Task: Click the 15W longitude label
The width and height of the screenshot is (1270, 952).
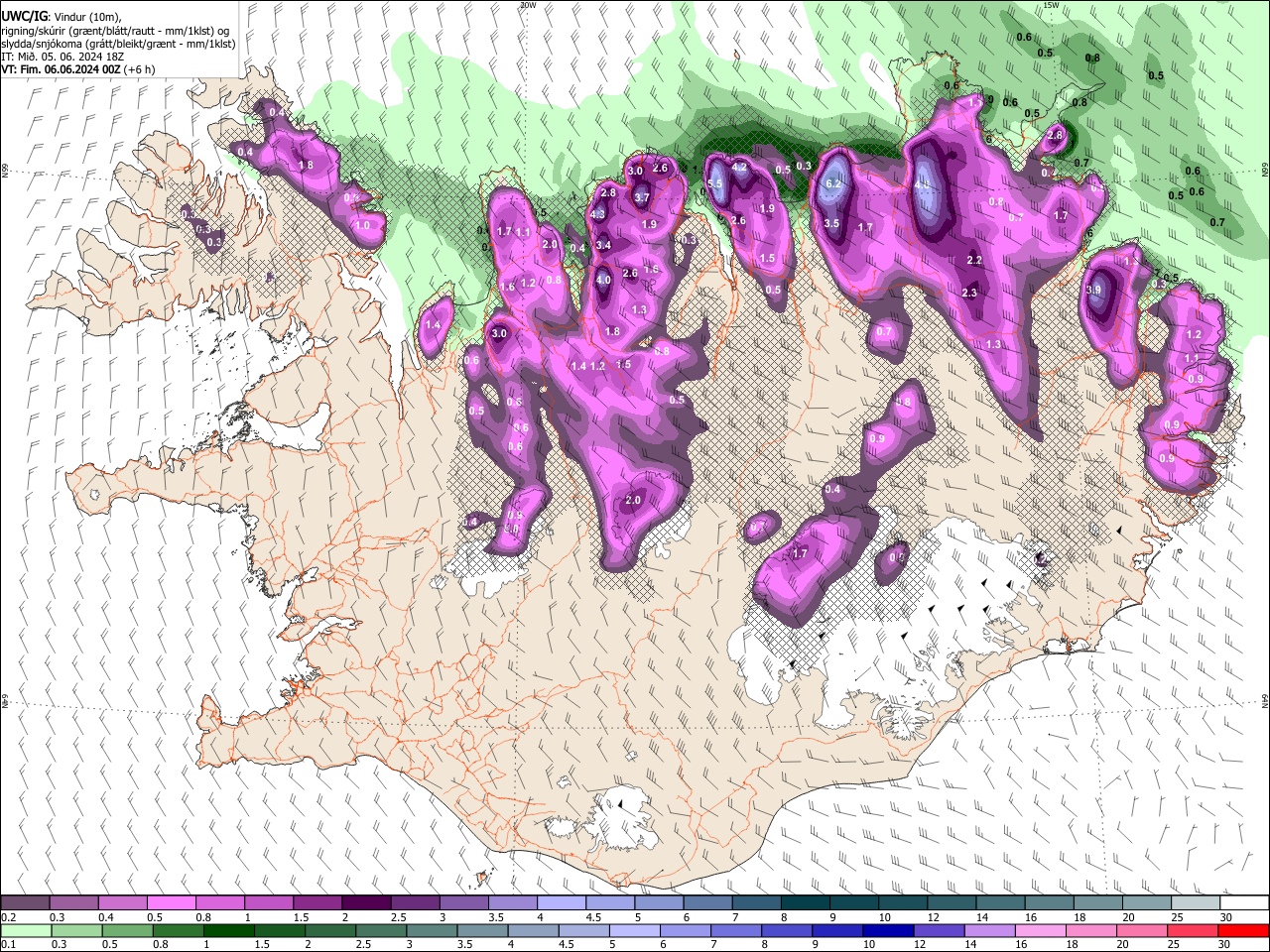Action: (1051, 5)
